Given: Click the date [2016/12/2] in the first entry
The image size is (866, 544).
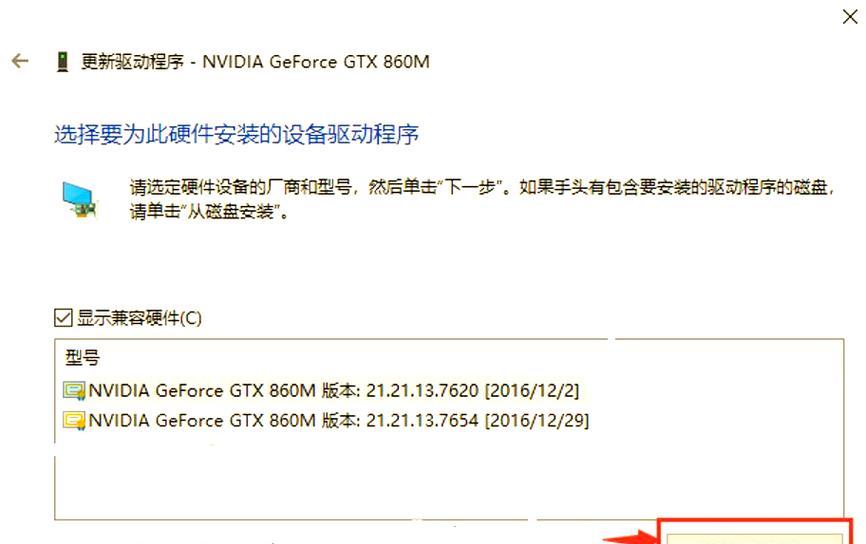Looking at the screenshot, I should 532,391.
